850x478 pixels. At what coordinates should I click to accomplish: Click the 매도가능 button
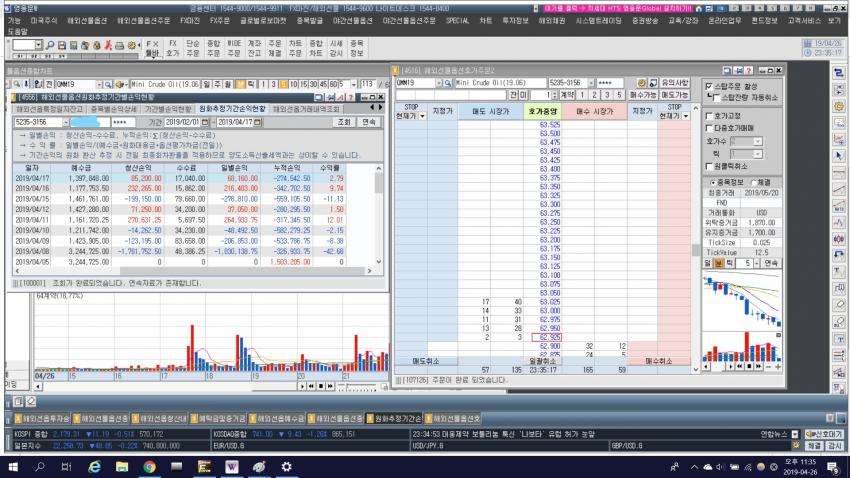674,95
